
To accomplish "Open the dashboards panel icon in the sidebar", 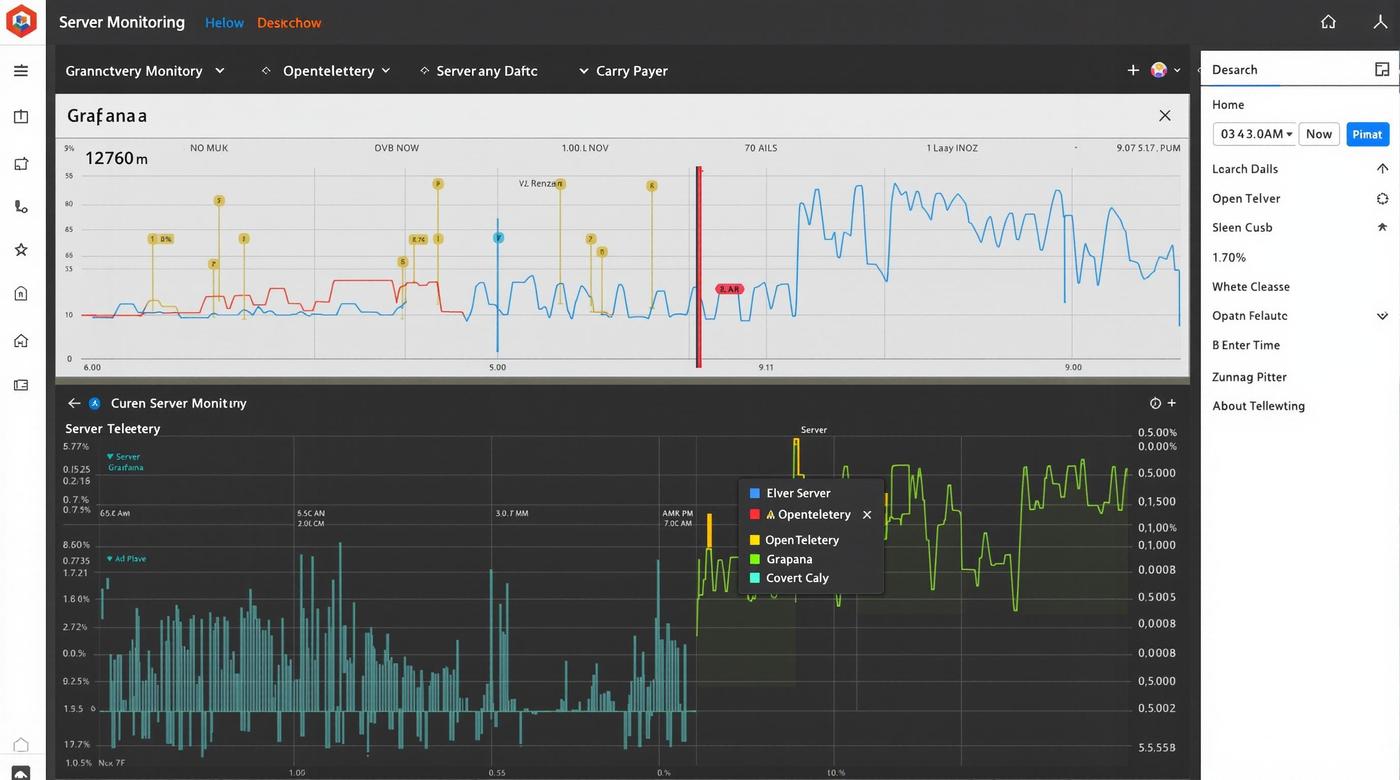I will (20, 115).
